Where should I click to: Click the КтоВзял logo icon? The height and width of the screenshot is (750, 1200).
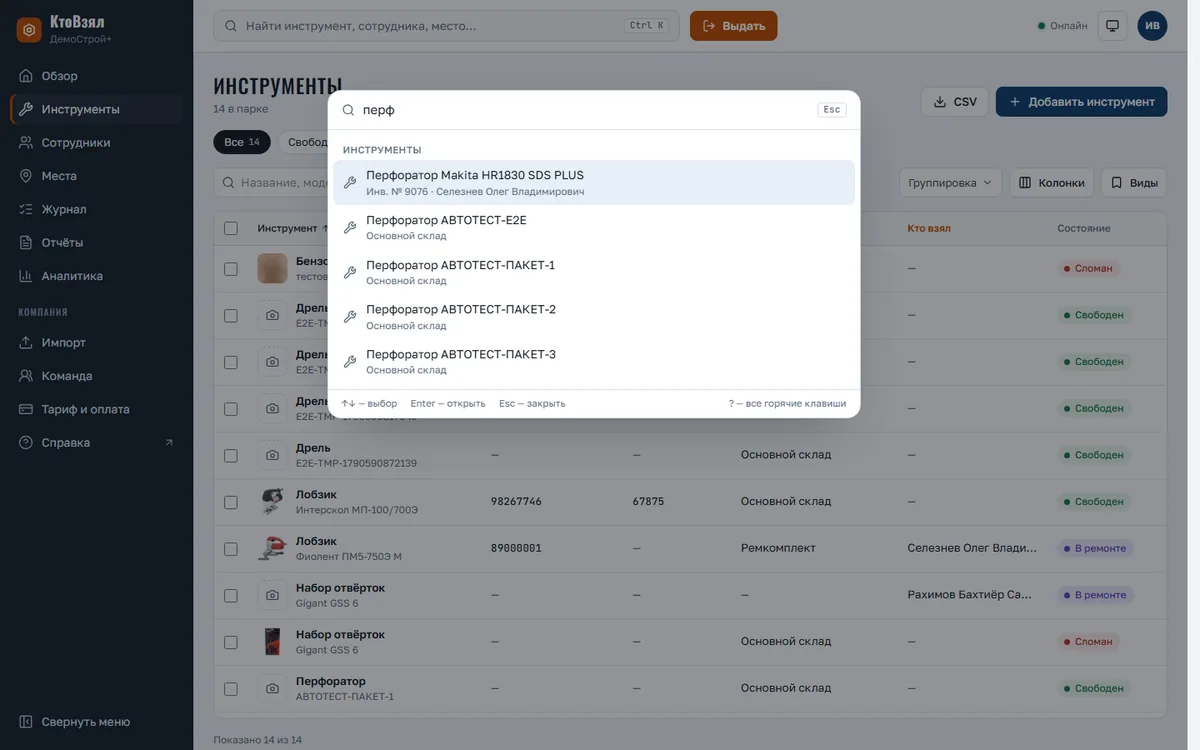click(x=29, y=30)
